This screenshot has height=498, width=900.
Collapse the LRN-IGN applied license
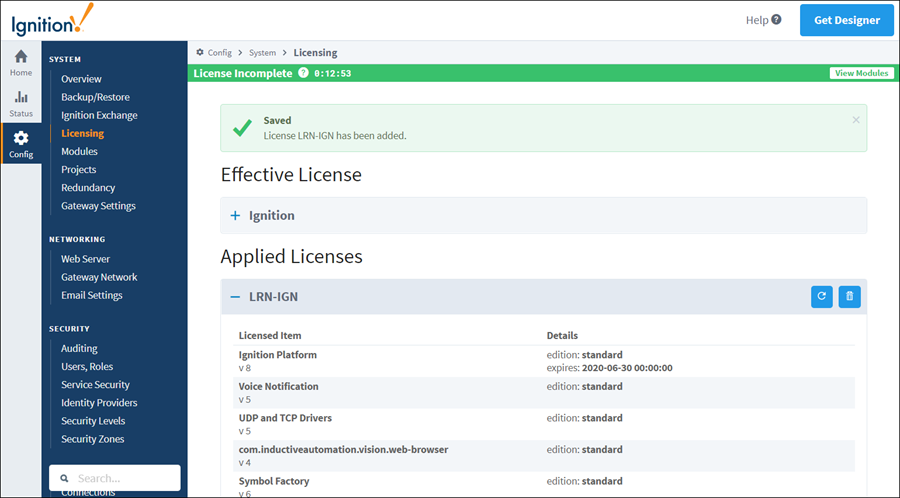(235, 297)
